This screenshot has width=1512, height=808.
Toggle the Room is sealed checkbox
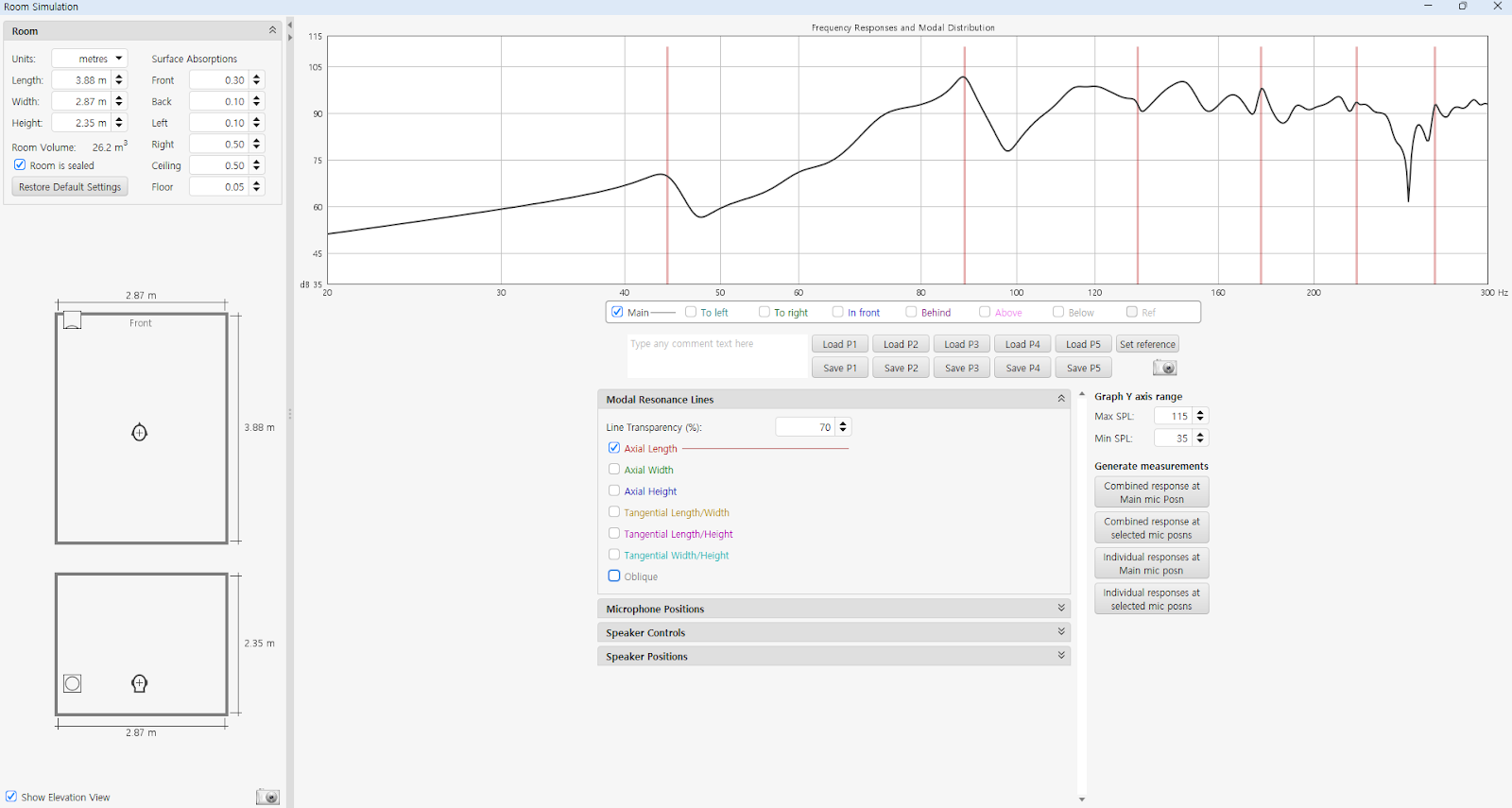[x=20, y=164]
